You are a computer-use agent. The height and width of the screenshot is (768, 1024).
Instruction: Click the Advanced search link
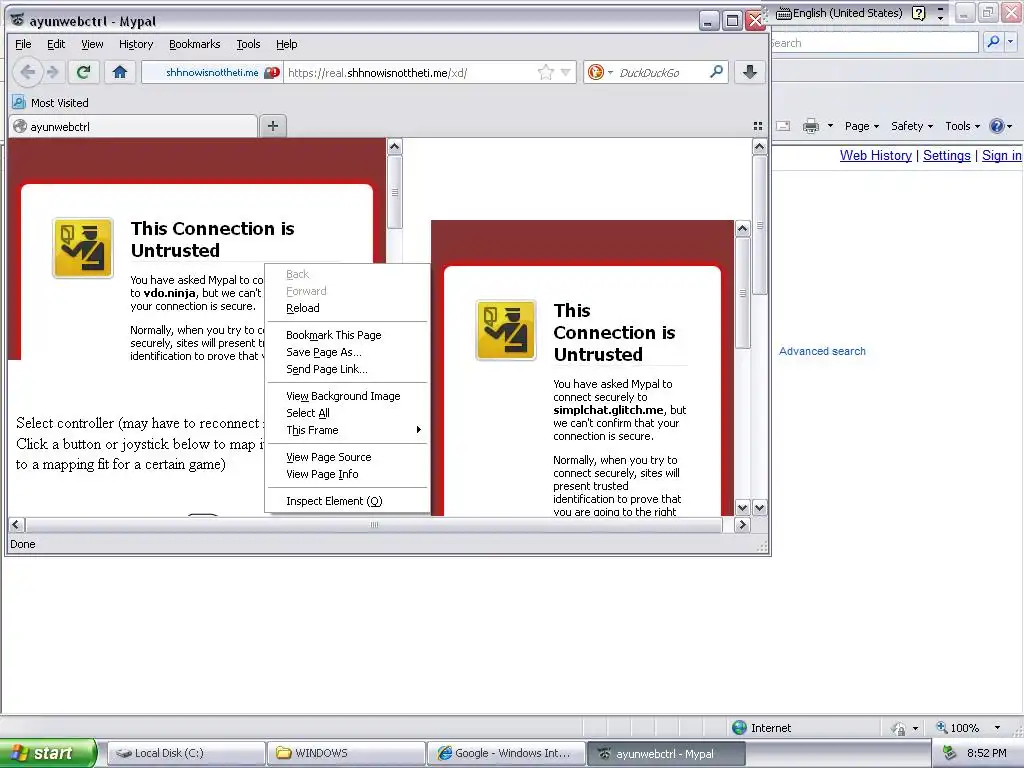click(822, 351)
